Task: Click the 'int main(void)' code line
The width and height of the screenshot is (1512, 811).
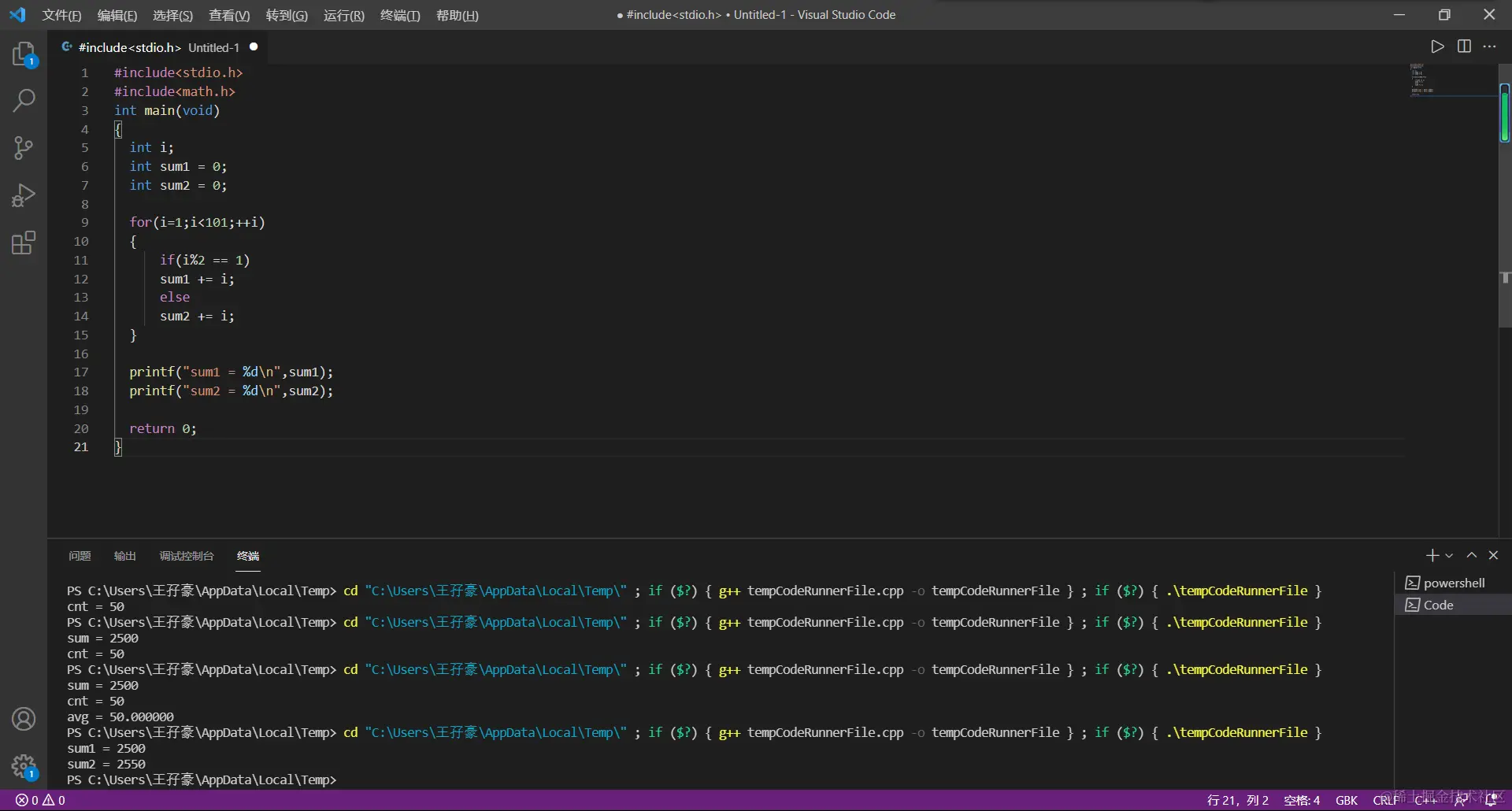Action: click(x=167, y=111)
